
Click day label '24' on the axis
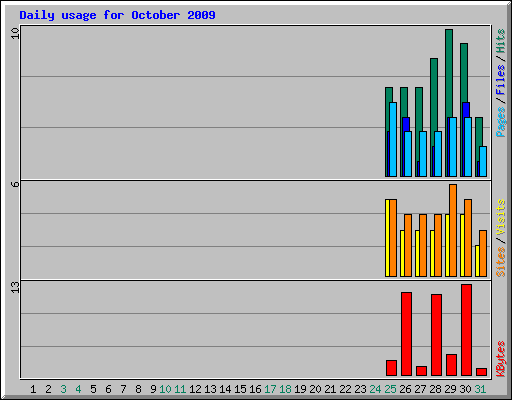[x=375, y=389]
